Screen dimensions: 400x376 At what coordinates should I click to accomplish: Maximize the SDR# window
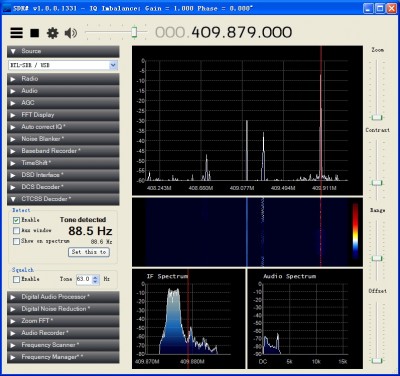click(380, 8)
